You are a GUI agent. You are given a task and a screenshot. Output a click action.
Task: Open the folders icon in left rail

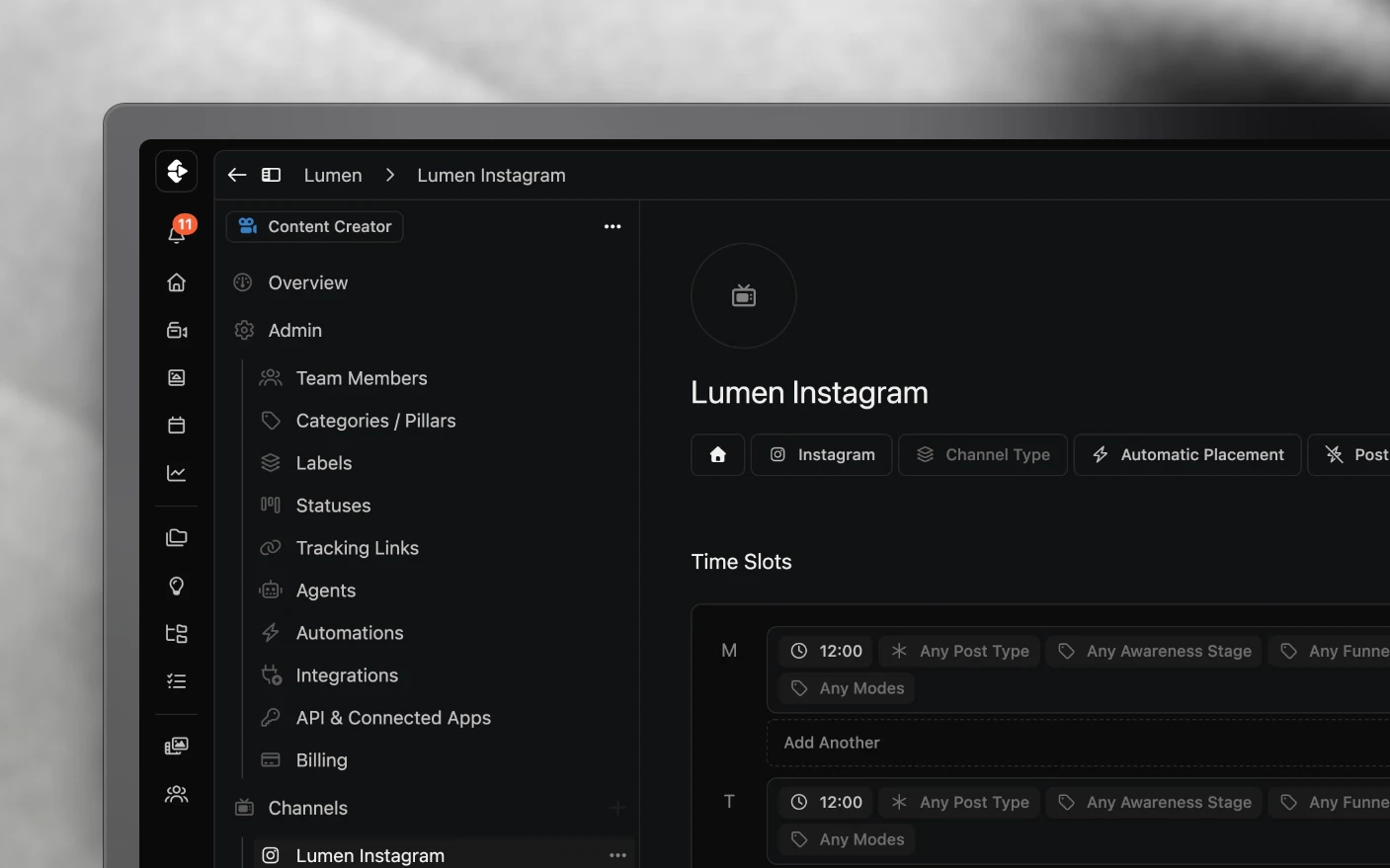tap(177, 538)
